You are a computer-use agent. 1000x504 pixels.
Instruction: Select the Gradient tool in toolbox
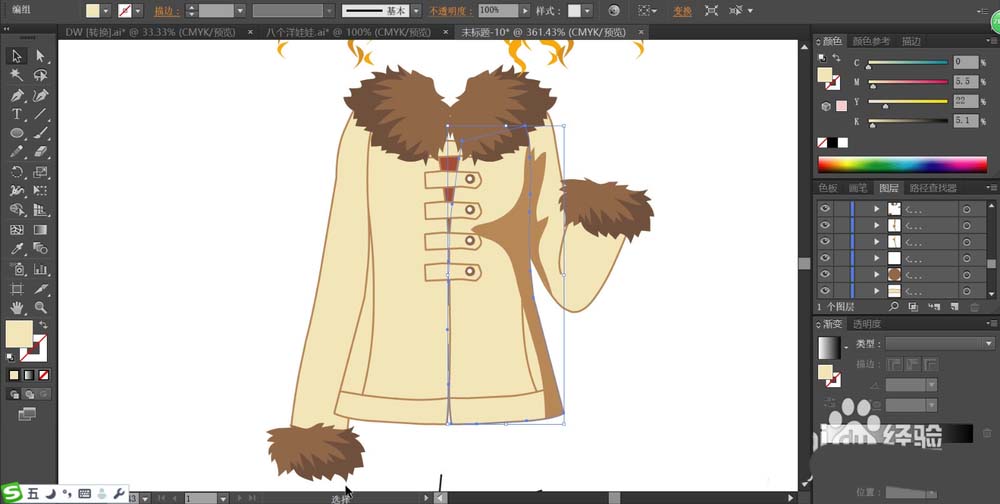click(40, 230)
